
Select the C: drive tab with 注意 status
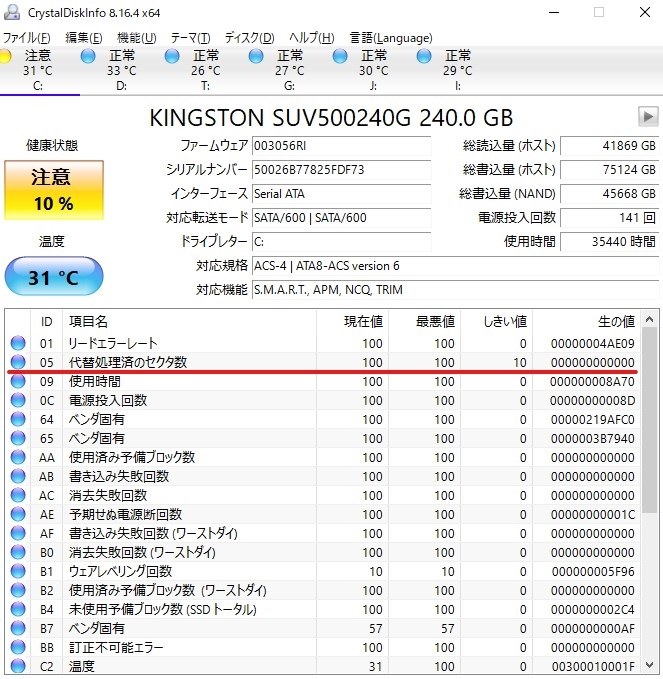[38, 71]
